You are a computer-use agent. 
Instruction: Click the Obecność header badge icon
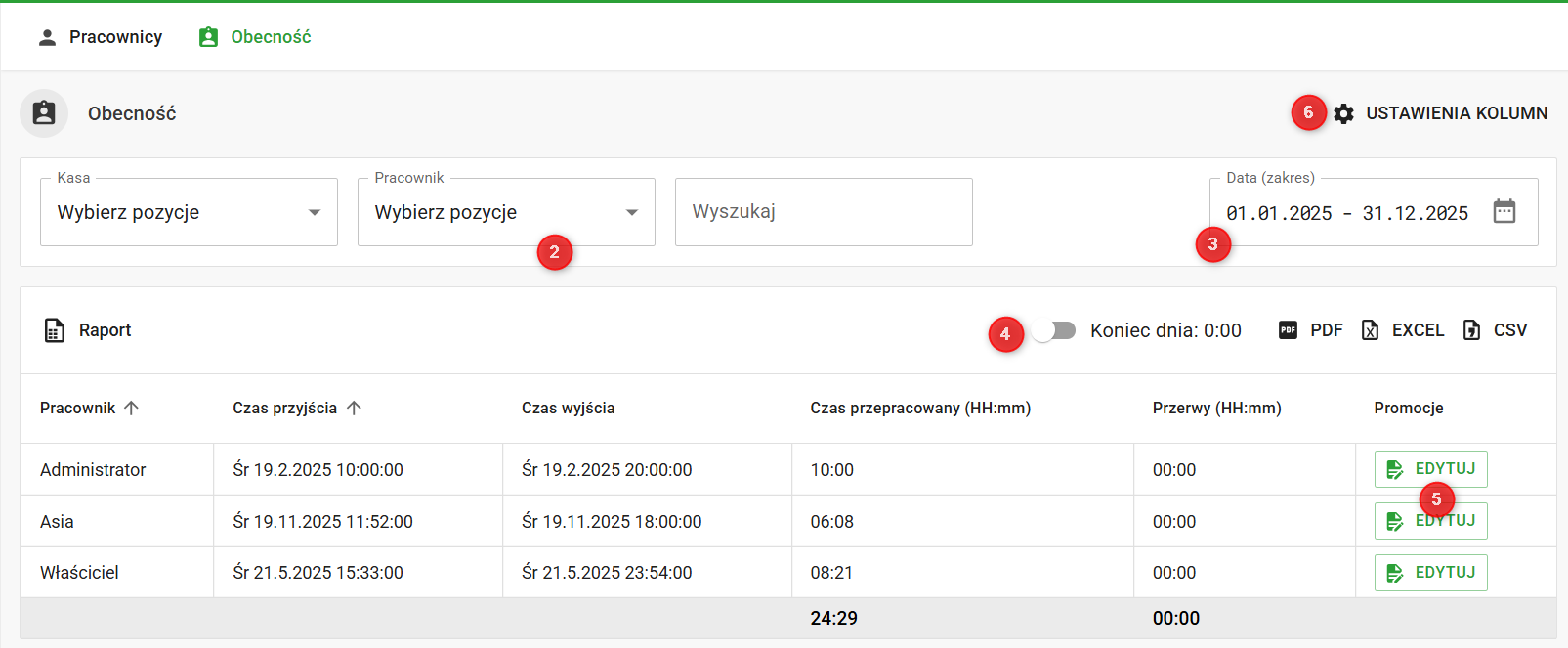44,113
